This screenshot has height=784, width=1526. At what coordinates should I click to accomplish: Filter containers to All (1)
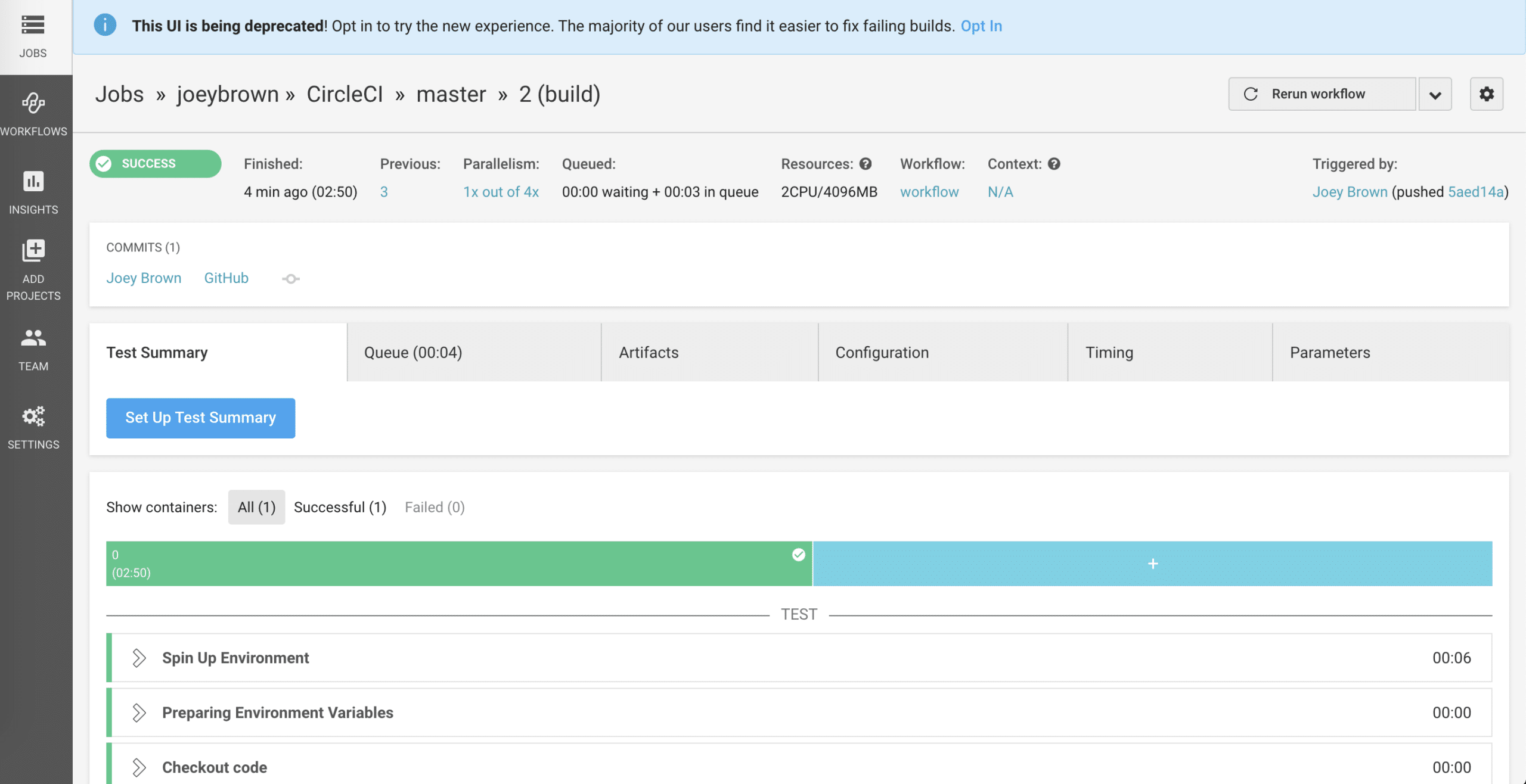click(256, 507)
